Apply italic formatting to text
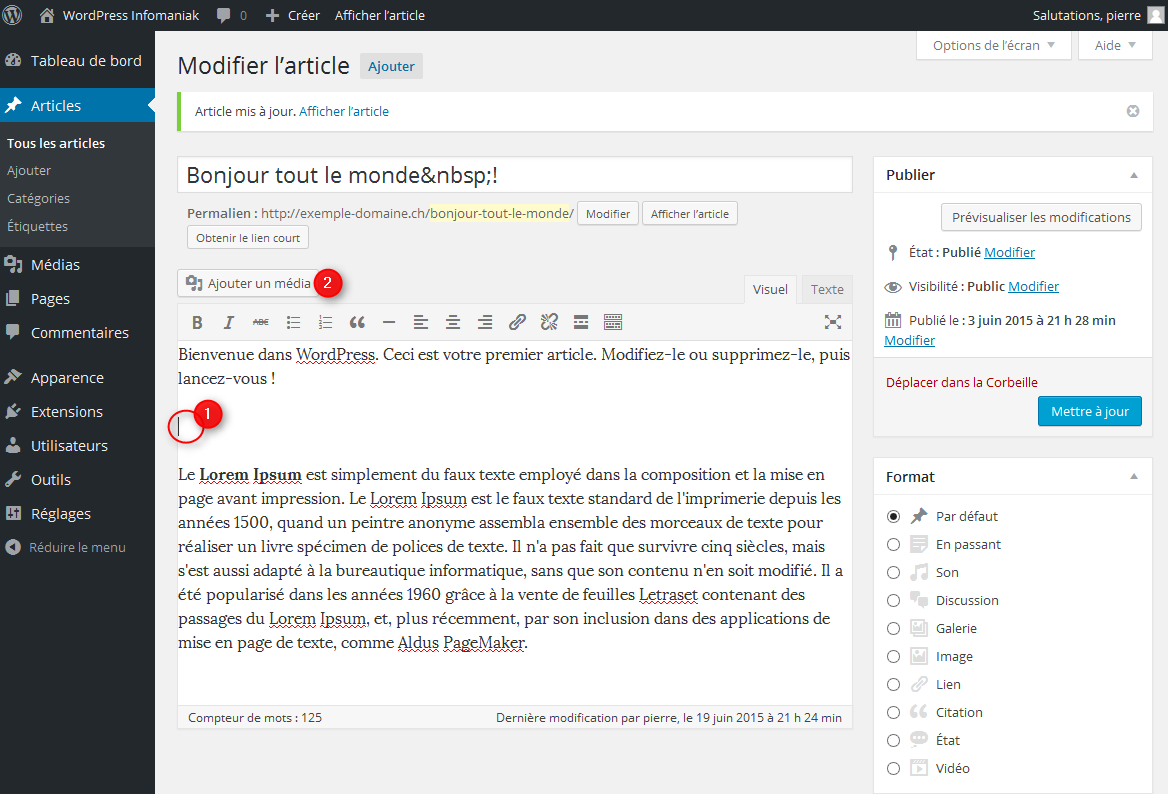 [229, 322]
